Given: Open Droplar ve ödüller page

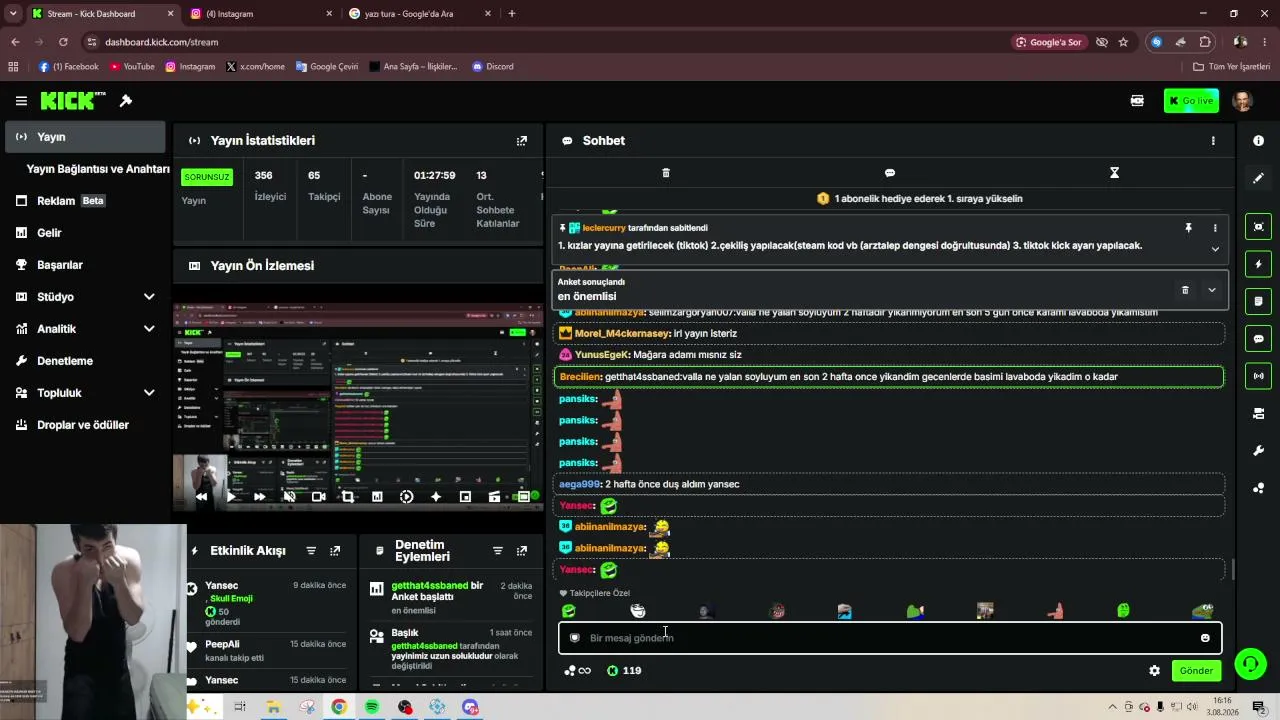Looking at the screenshot, I should pyautogui.click(x=84, y=425).
